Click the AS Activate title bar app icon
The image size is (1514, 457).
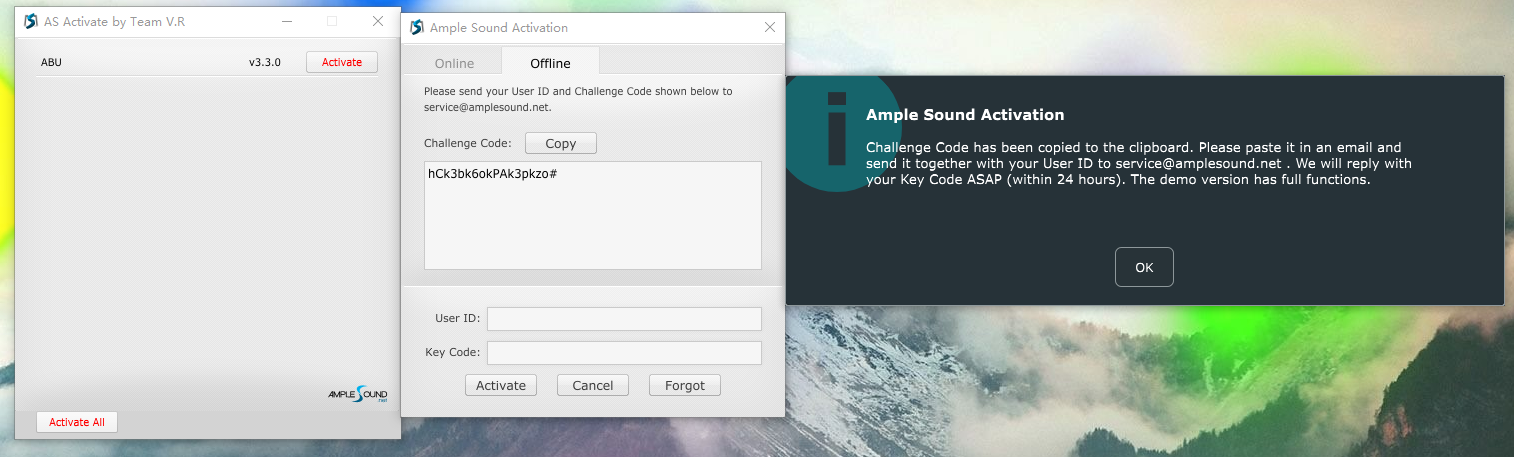click(30, 21)
